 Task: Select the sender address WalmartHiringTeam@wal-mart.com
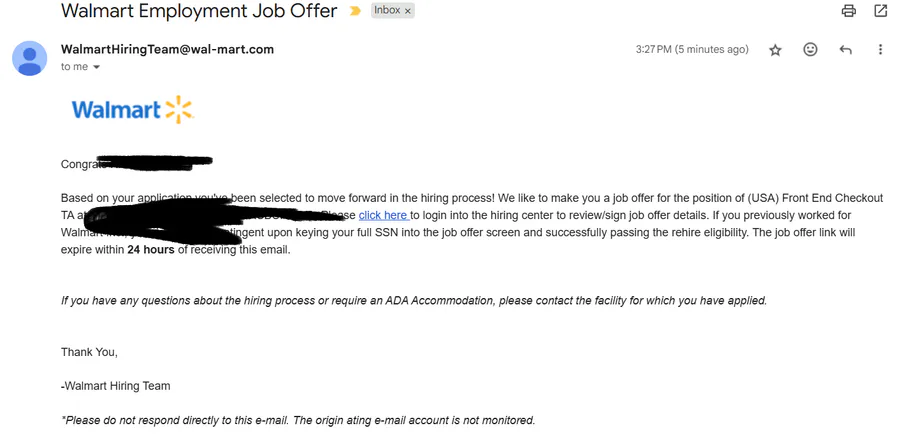coord(168,49)
